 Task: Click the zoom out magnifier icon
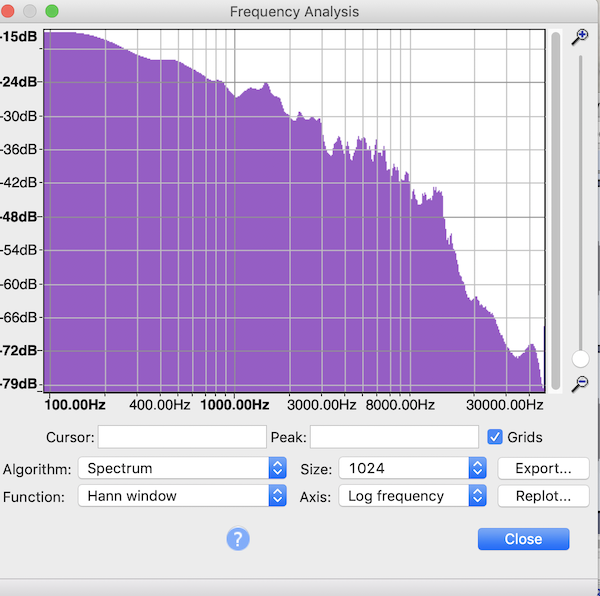(x=579, y=384)
